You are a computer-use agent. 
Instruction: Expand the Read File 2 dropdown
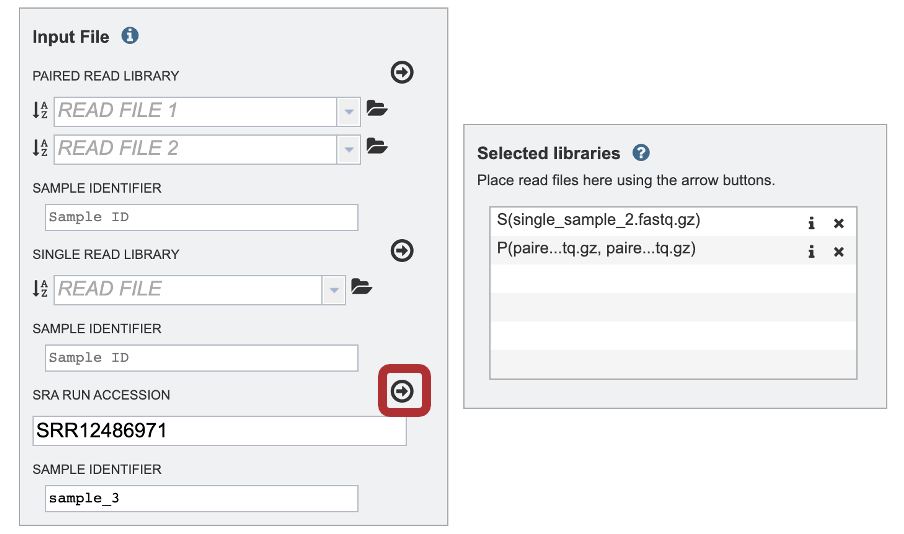pyautogui.click(x=349, y=149)
